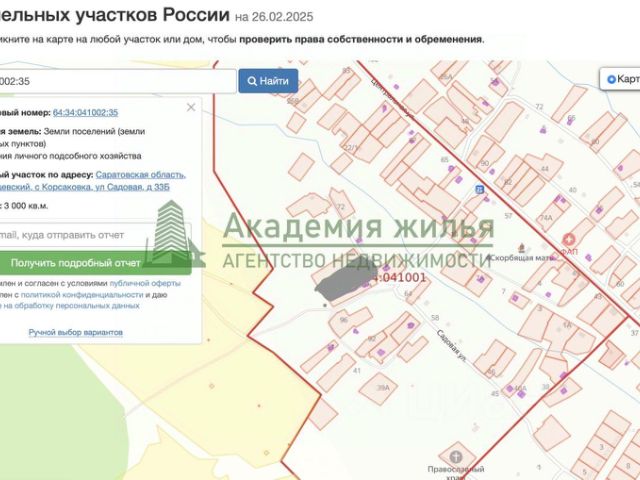Click the gray highlighted parcel on map

click(x=345, y=280)
